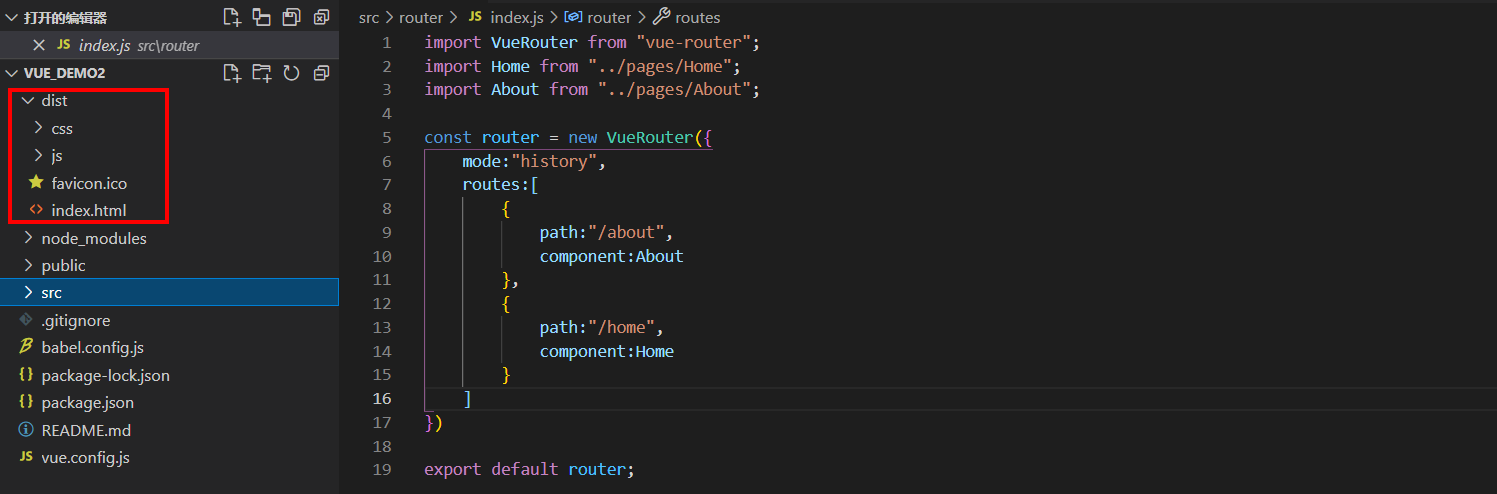Viewport: 1497px width, 494px height.
Task: Click component:About text
Action: click(611, 256)
